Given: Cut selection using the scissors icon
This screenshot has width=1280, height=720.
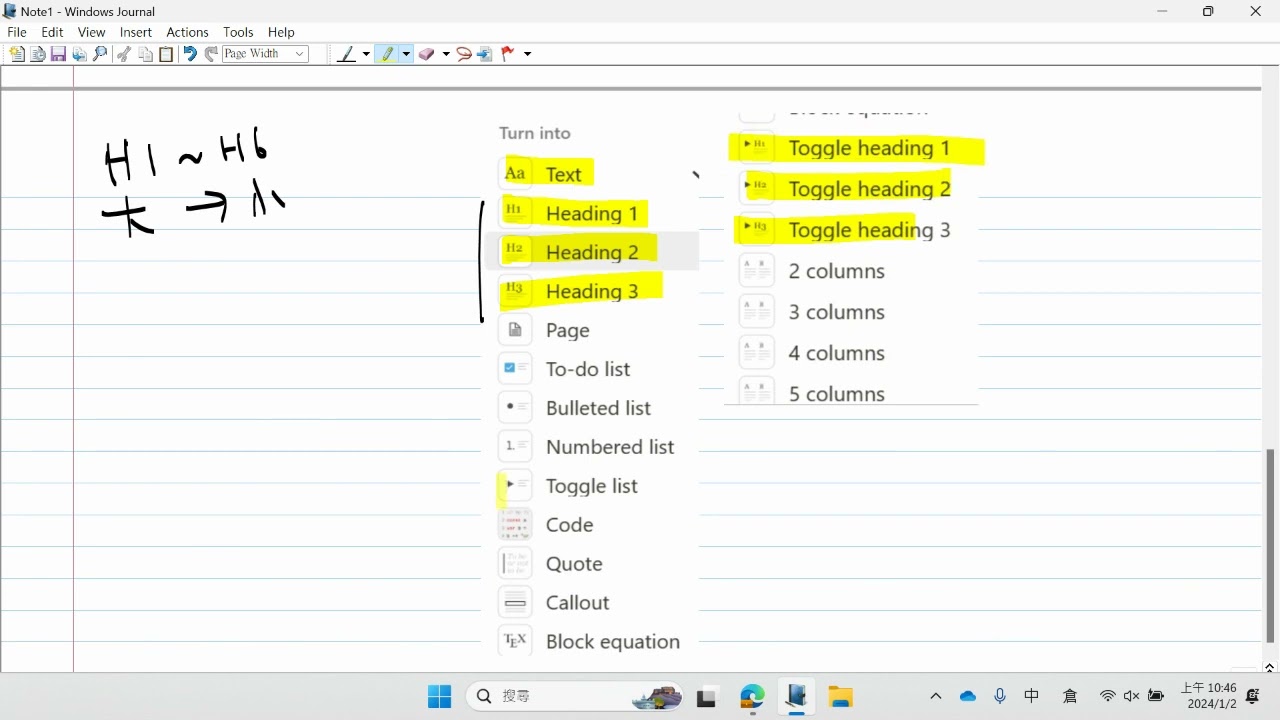Looking at the screenshot, I should (124, 54).
